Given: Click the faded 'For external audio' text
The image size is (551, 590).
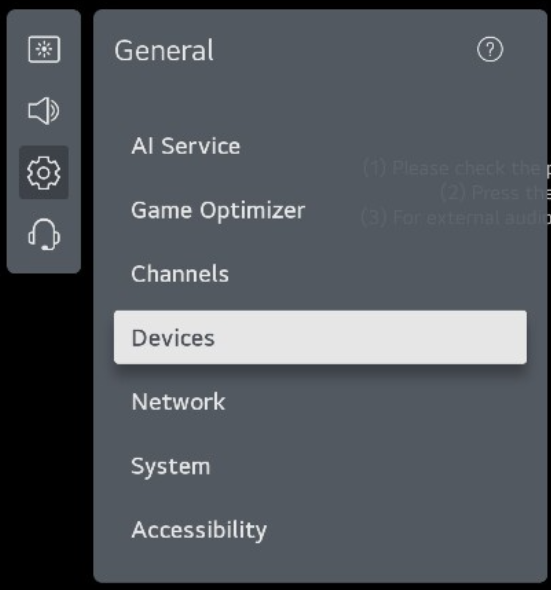Looking at the screenshot, I should click(x=456, y=217).
